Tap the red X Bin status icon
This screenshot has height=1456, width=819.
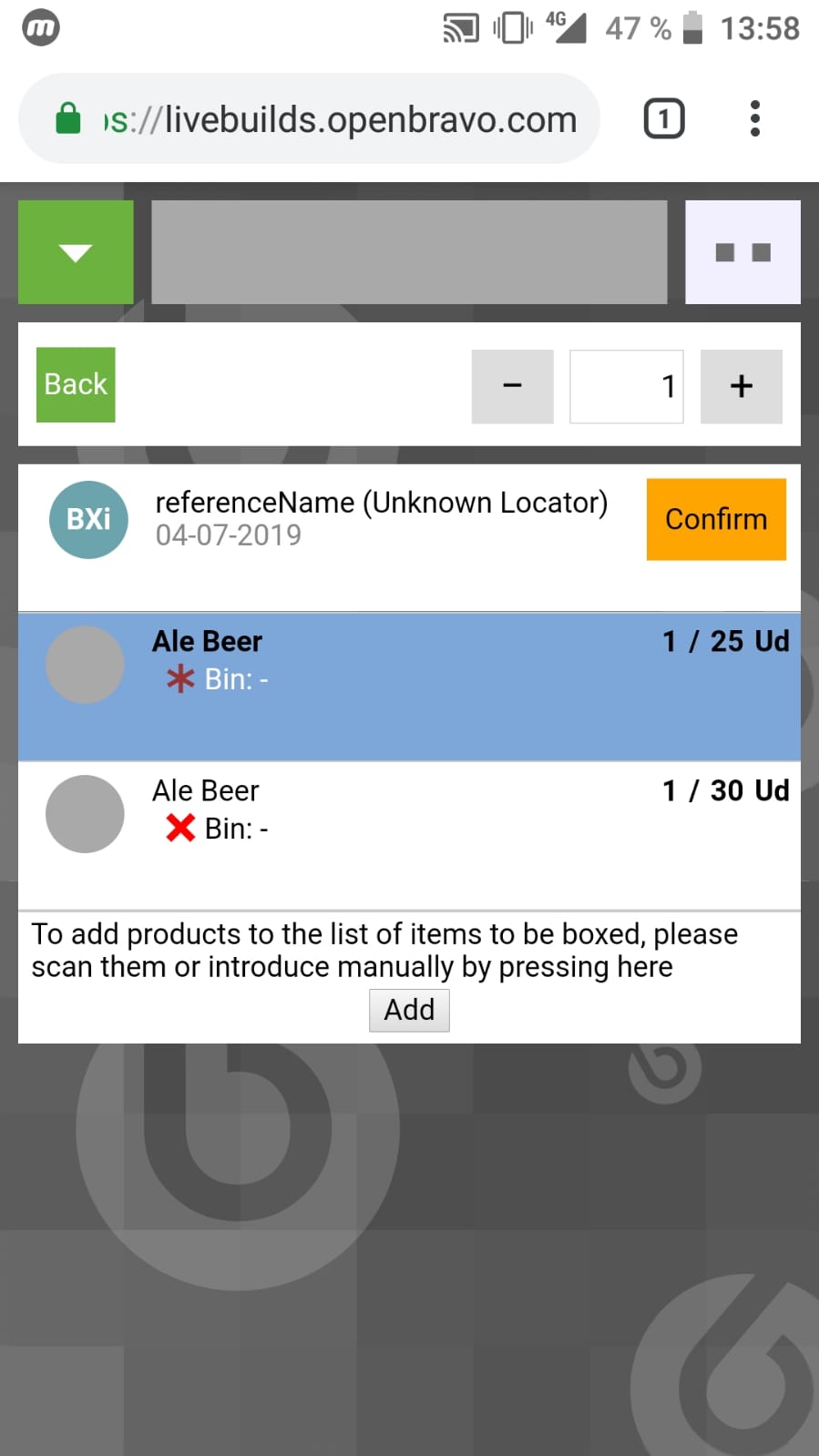180,829
